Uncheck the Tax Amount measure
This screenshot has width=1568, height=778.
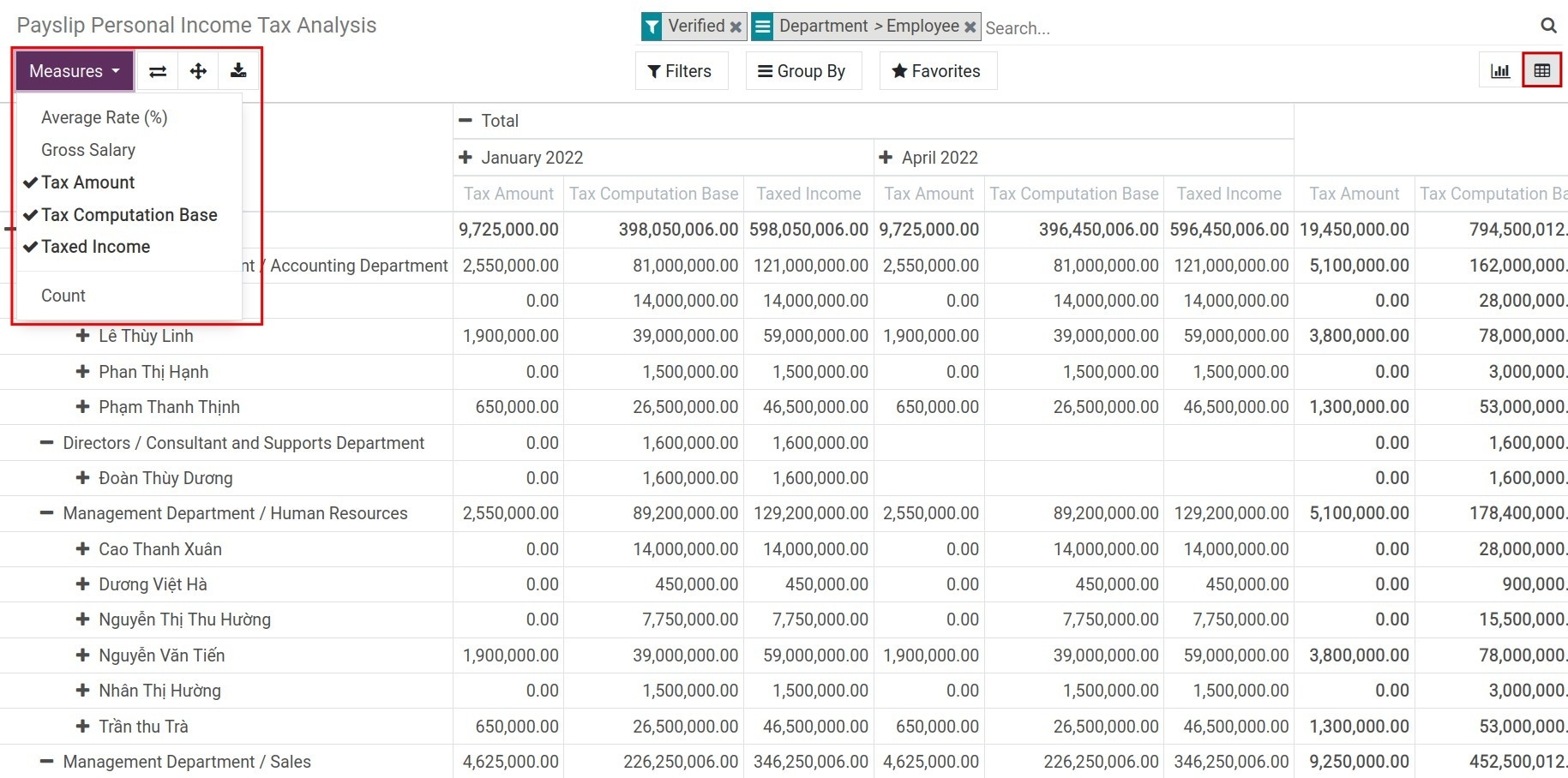(87, 182)
